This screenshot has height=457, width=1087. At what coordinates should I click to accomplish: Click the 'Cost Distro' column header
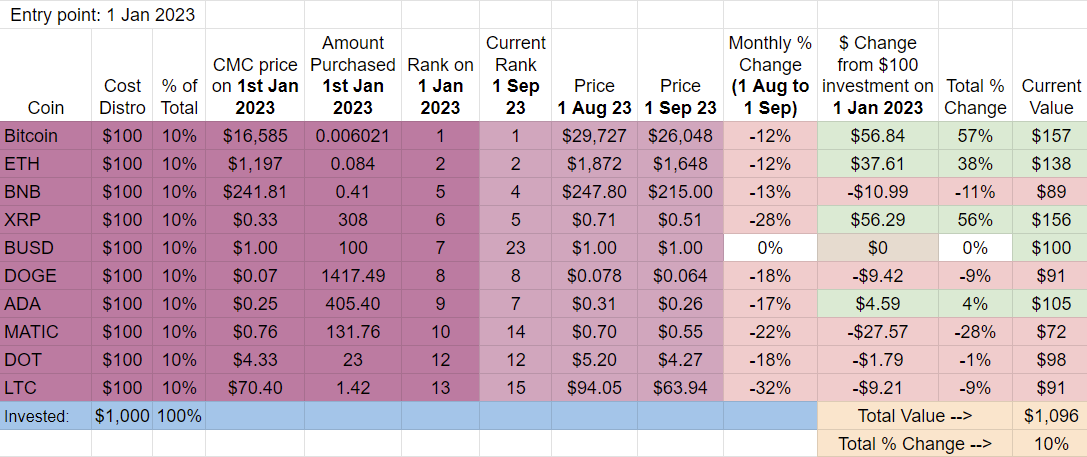[x=122, y=76]
